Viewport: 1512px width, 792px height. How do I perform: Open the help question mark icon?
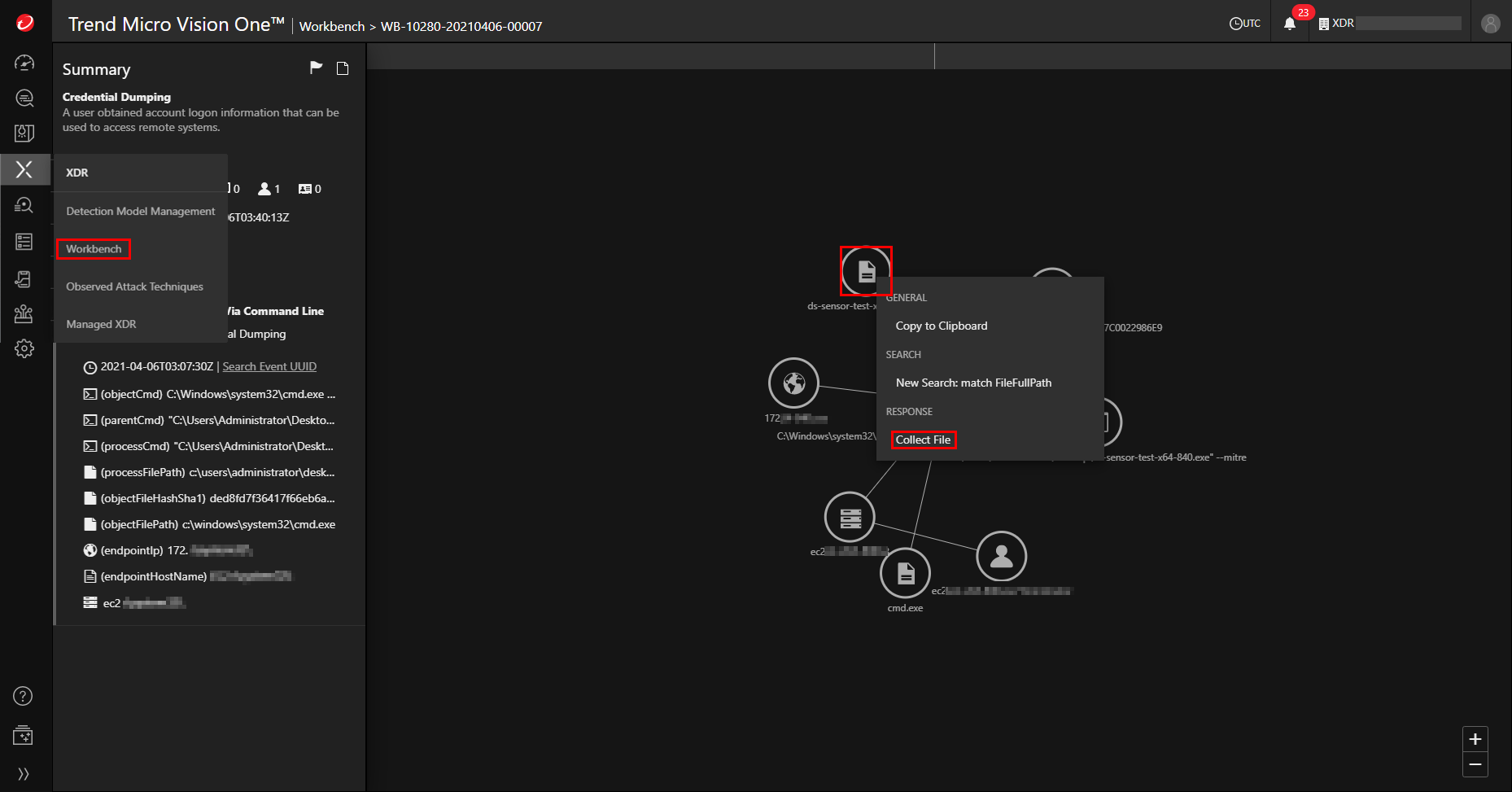pos(24,696)
